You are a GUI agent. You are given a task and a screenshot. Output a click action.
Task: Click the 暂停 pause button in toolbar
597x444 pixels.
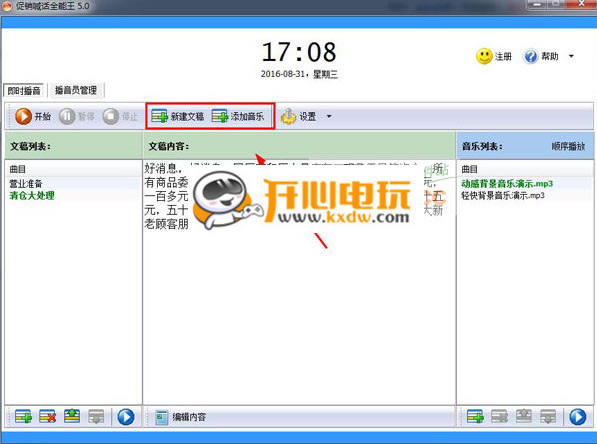coord(77,116)
